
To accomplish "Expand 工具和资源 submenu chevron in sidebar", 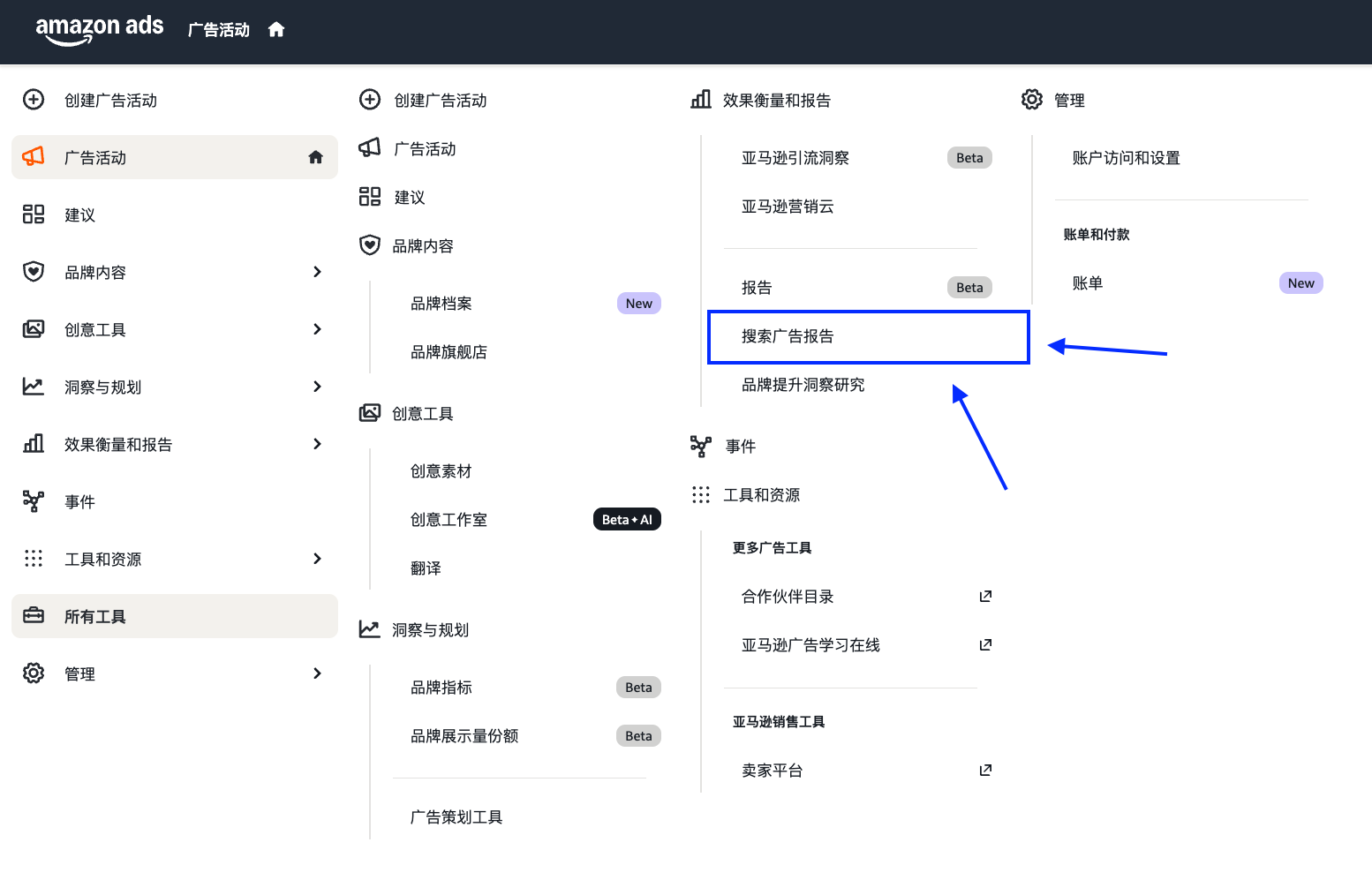I will point(318,559).
